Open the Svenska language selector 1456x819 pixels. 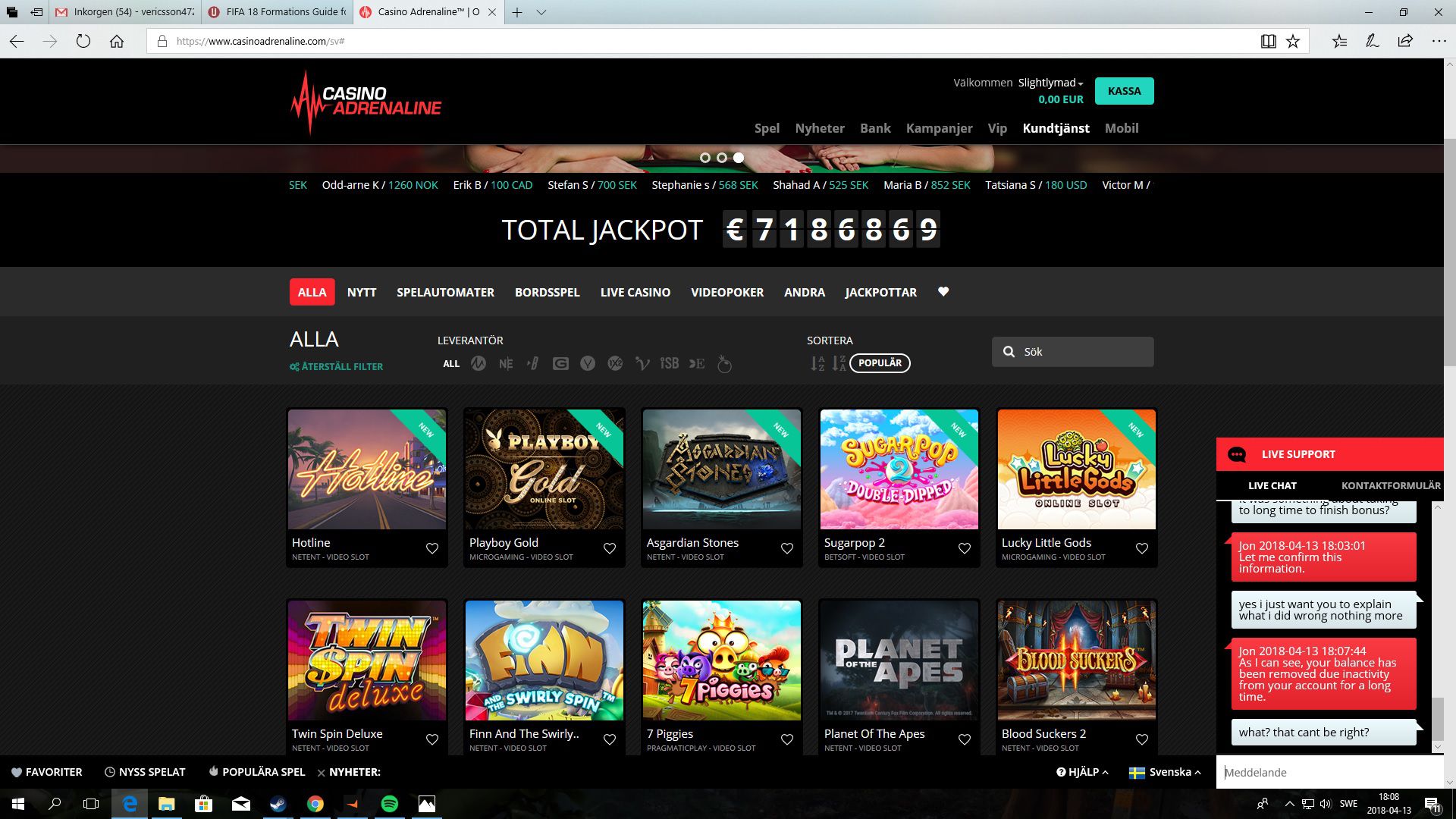[1165, 772]
